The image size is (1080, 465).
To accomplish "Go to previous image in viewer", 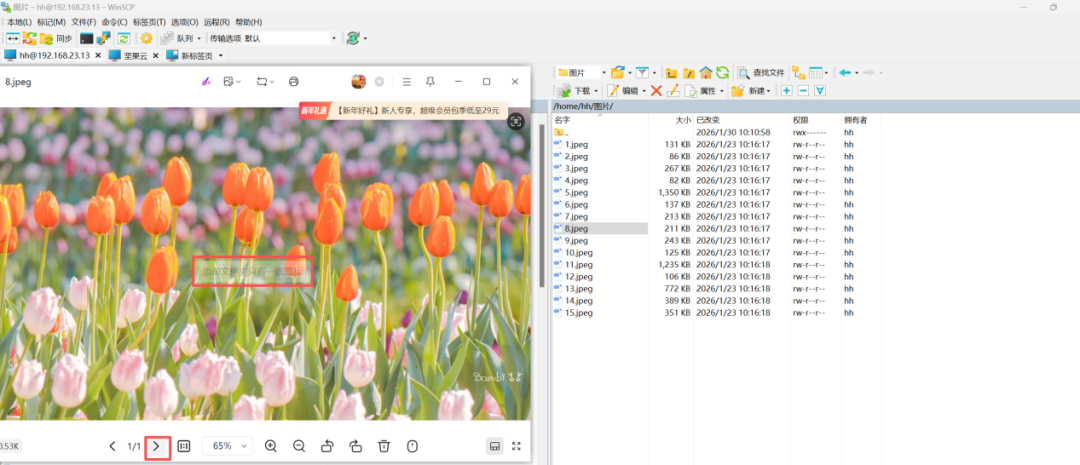I will [112, 446].
